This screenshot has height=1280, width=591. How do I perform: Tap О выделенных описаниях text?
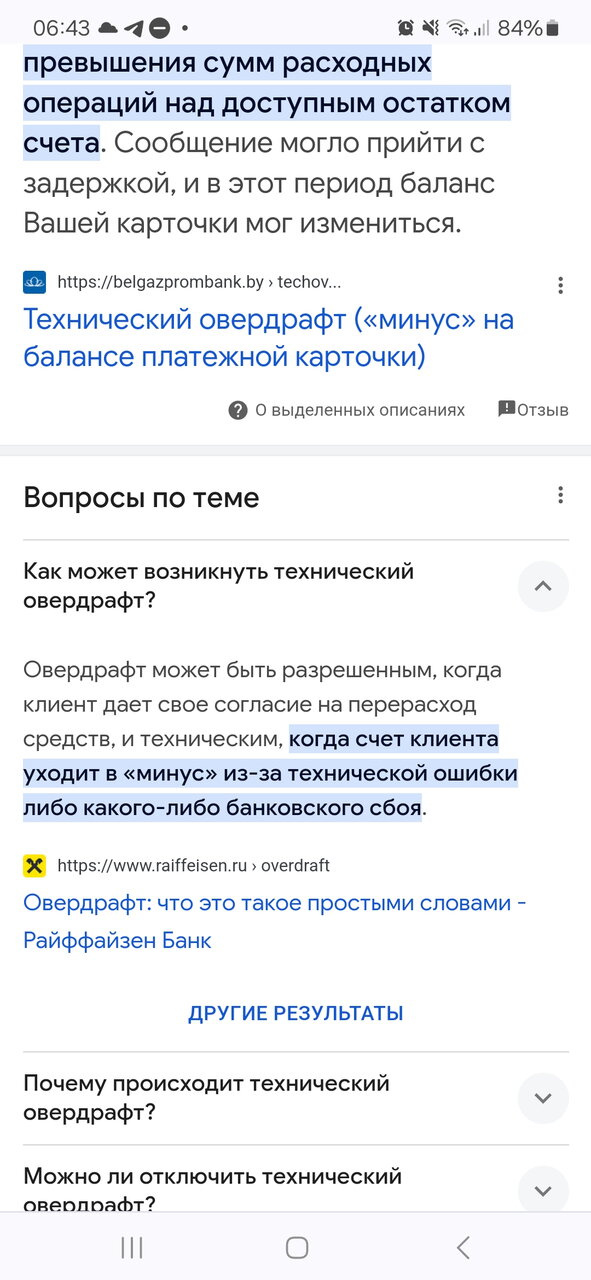tap(360, 410)
